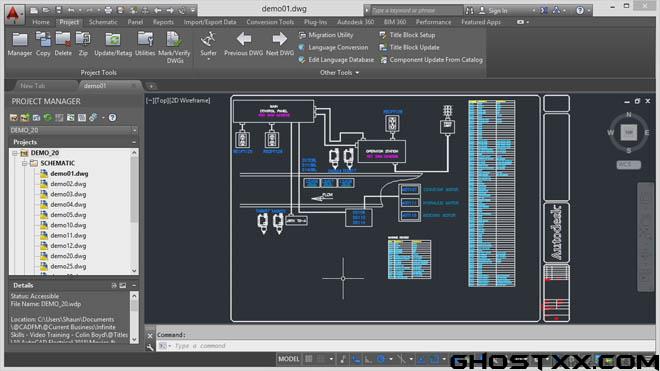The image size is (660, 371).
Task: Click the keyword search box in title bar
Action: [417, 11]
